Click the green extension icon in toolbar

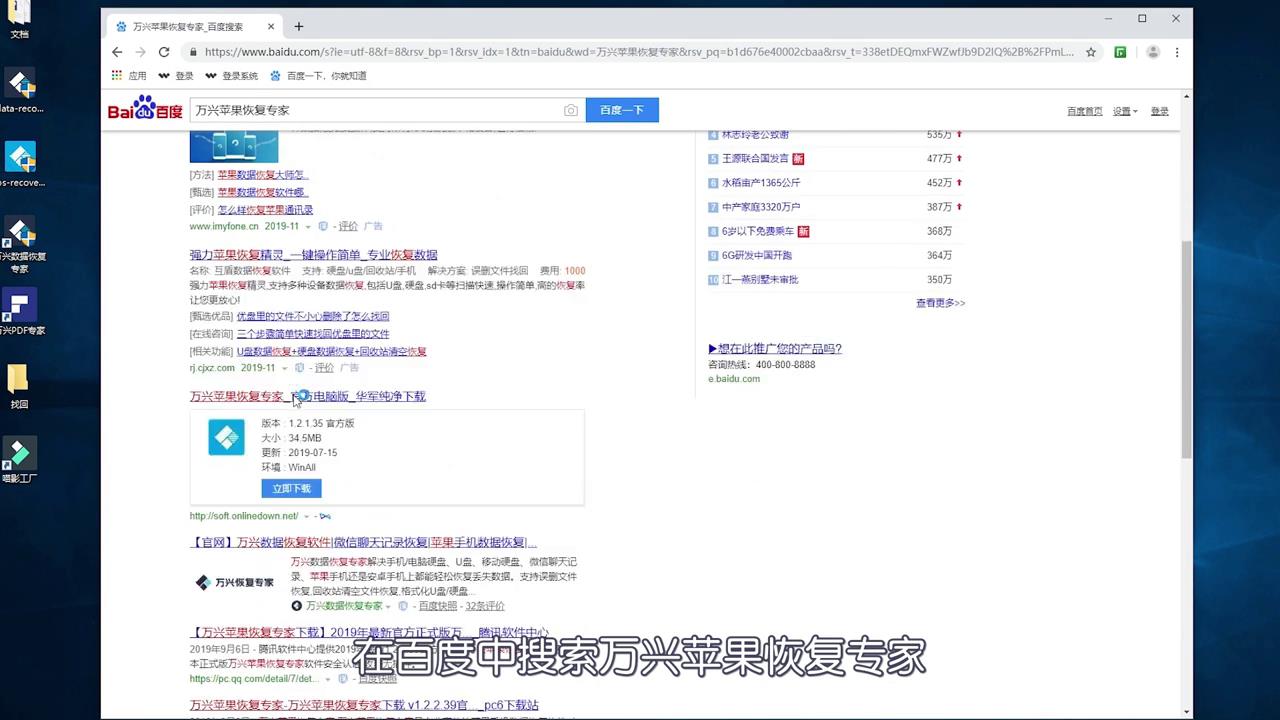coord(1121,52)
